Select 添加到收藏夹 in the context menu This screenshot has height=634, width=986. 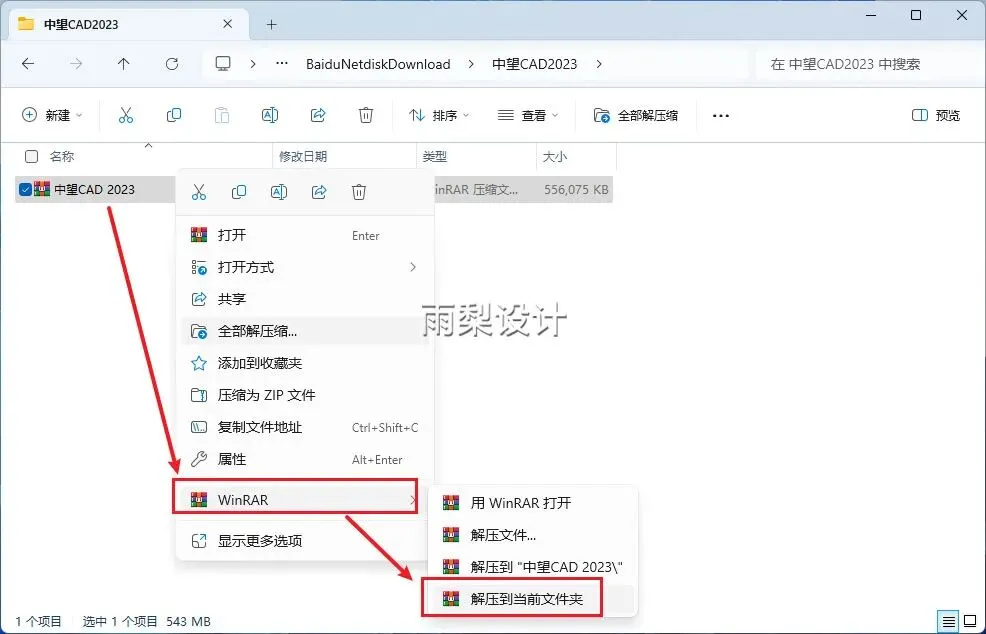pyautogui.click(x=305, y=363)
